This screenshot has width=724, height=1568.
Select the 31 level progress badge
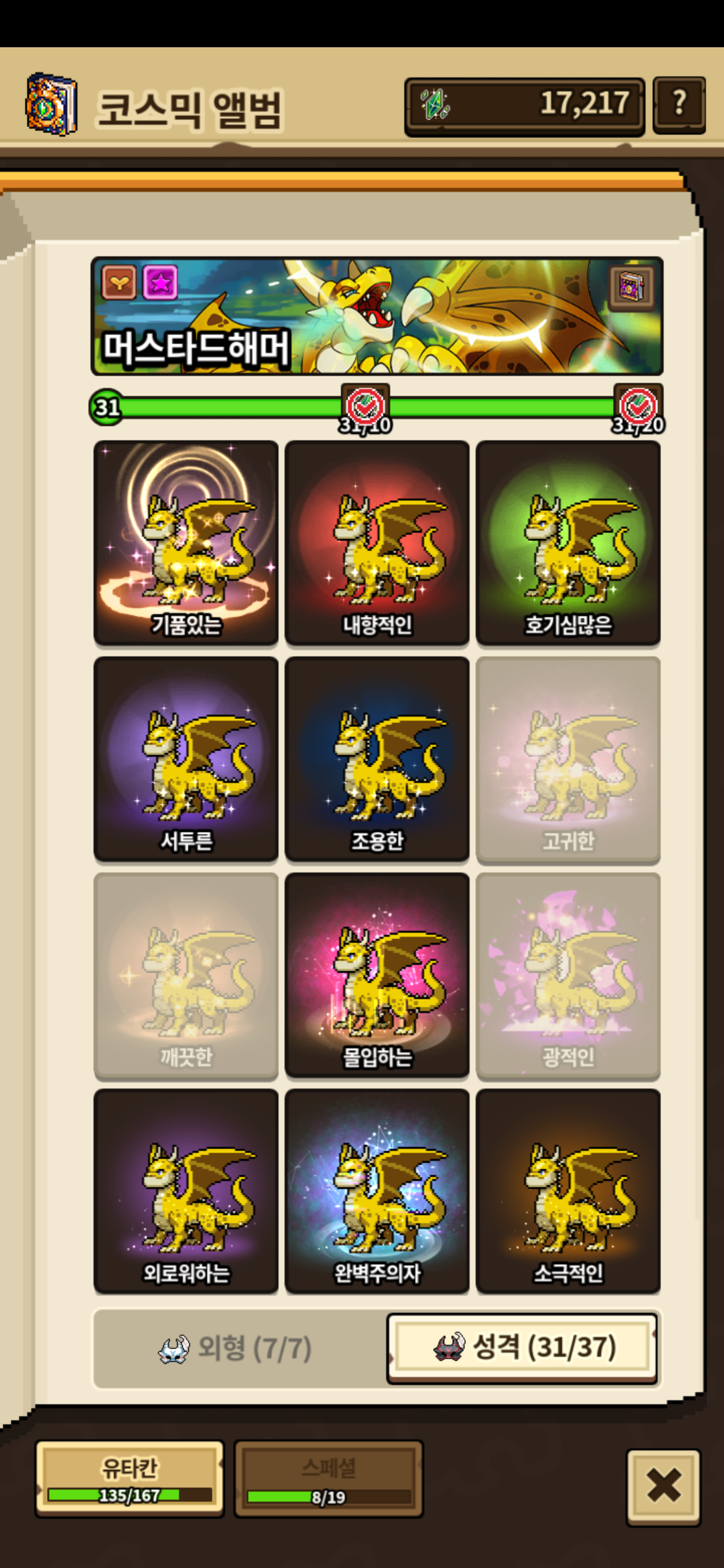[107, 407]
